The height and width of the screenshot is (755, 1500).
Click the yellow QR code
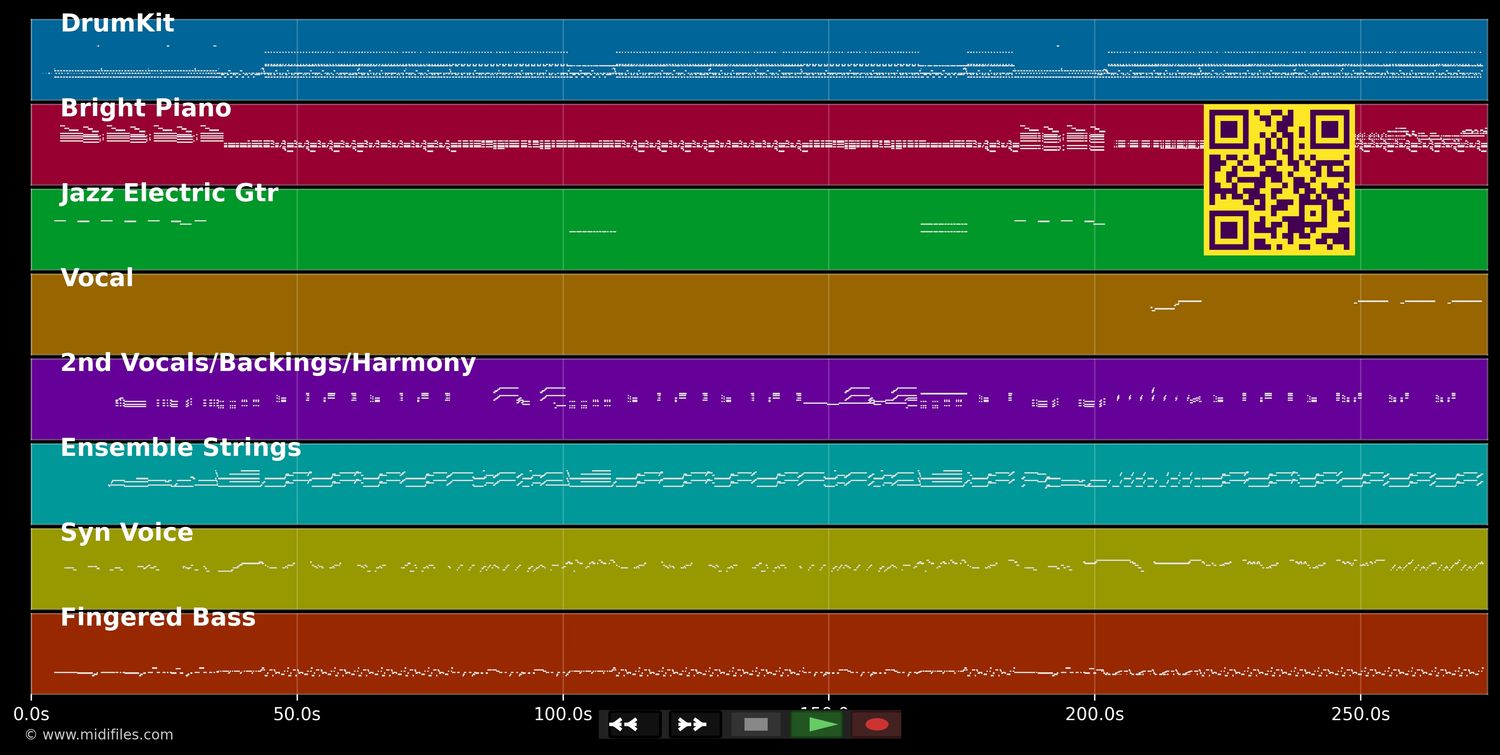pyautogui.click(x=1279, y=180)
